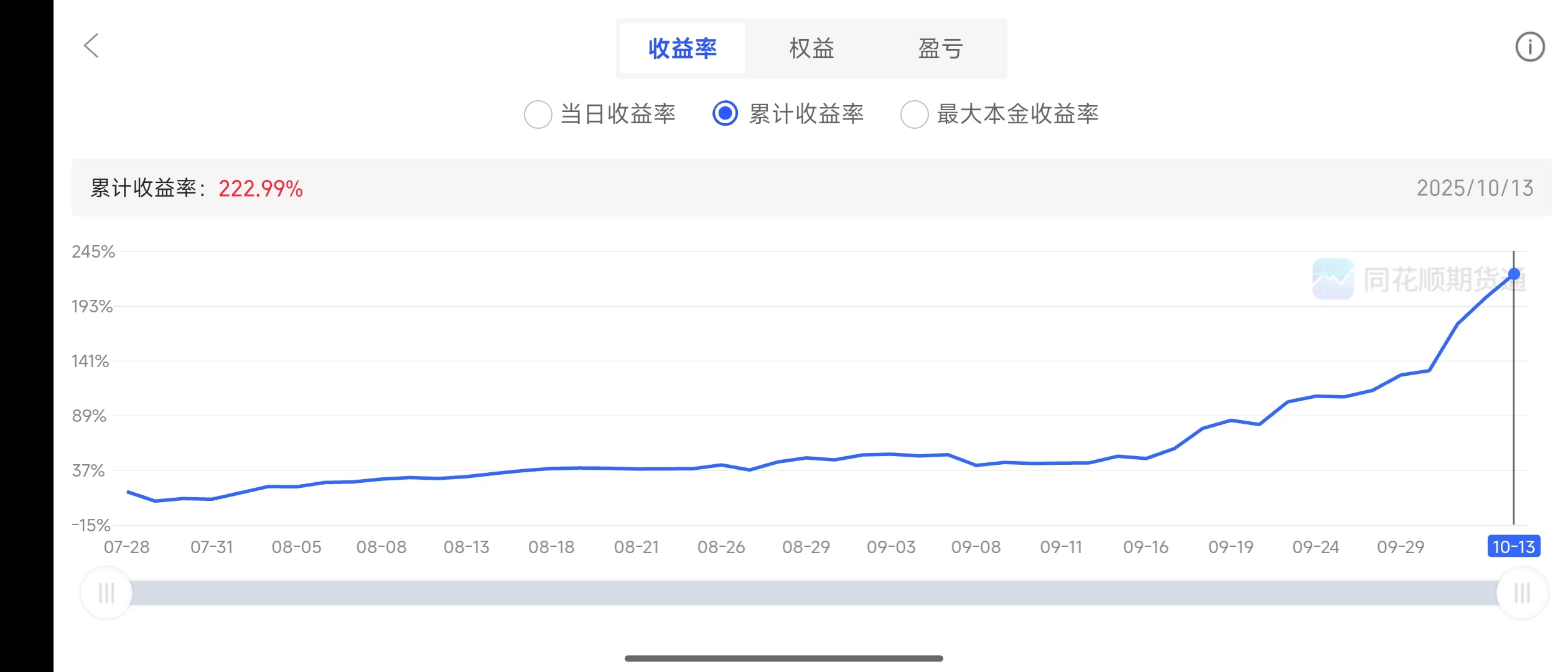
Task: Select the 最大本金收益率 radio button
Action: (914, 114)
